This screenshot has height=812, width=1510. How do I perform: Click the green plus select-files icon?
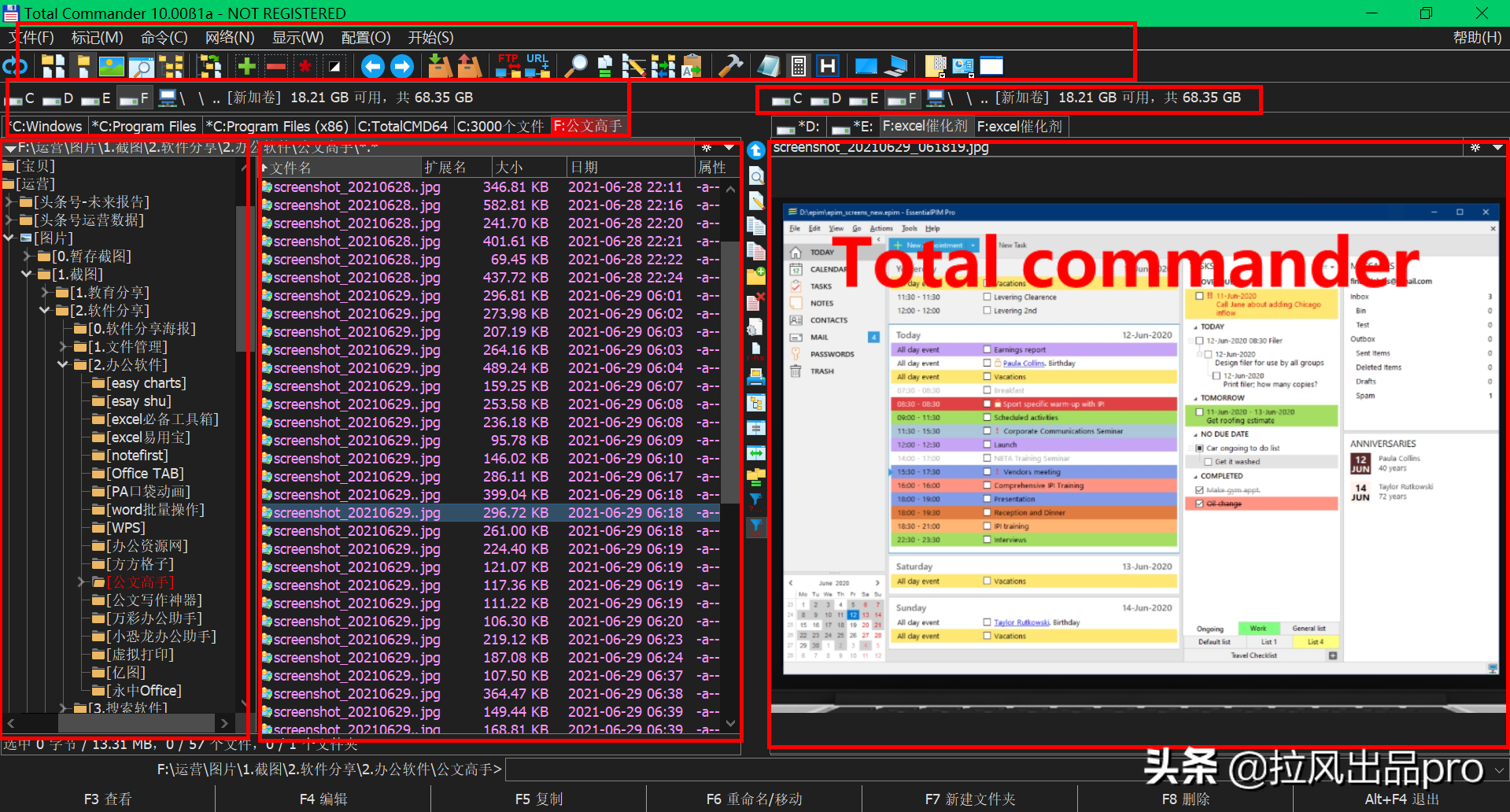pyautogui.click(x=246, y=66)
